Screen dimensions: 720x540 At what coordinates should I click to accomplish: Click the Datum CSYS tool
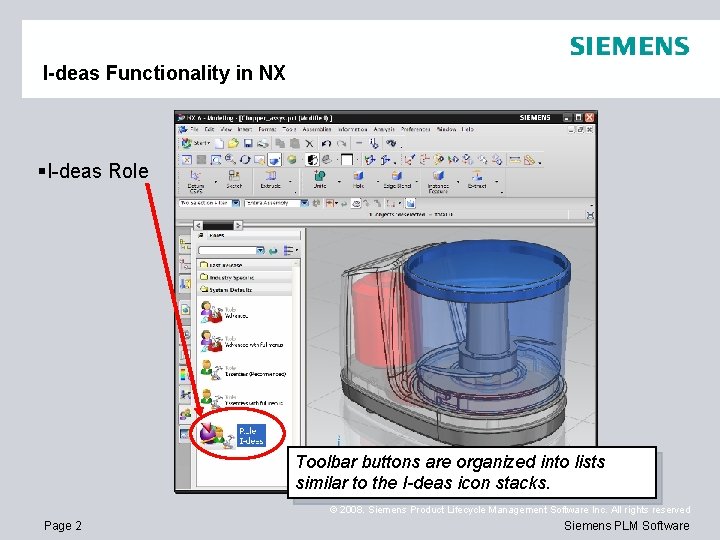pos(196,181)
